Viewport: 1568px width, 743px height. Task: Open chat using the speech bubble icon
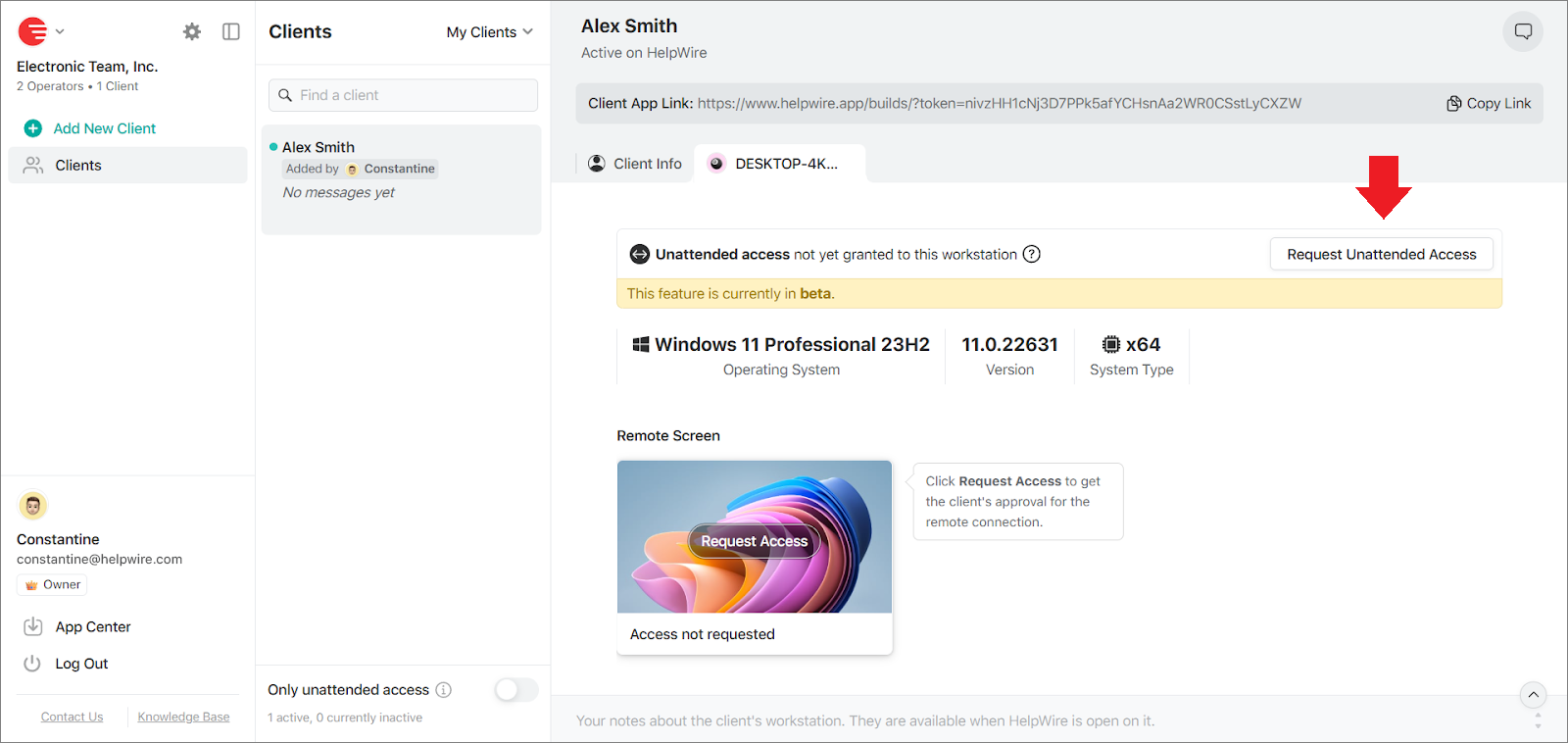1523,31
